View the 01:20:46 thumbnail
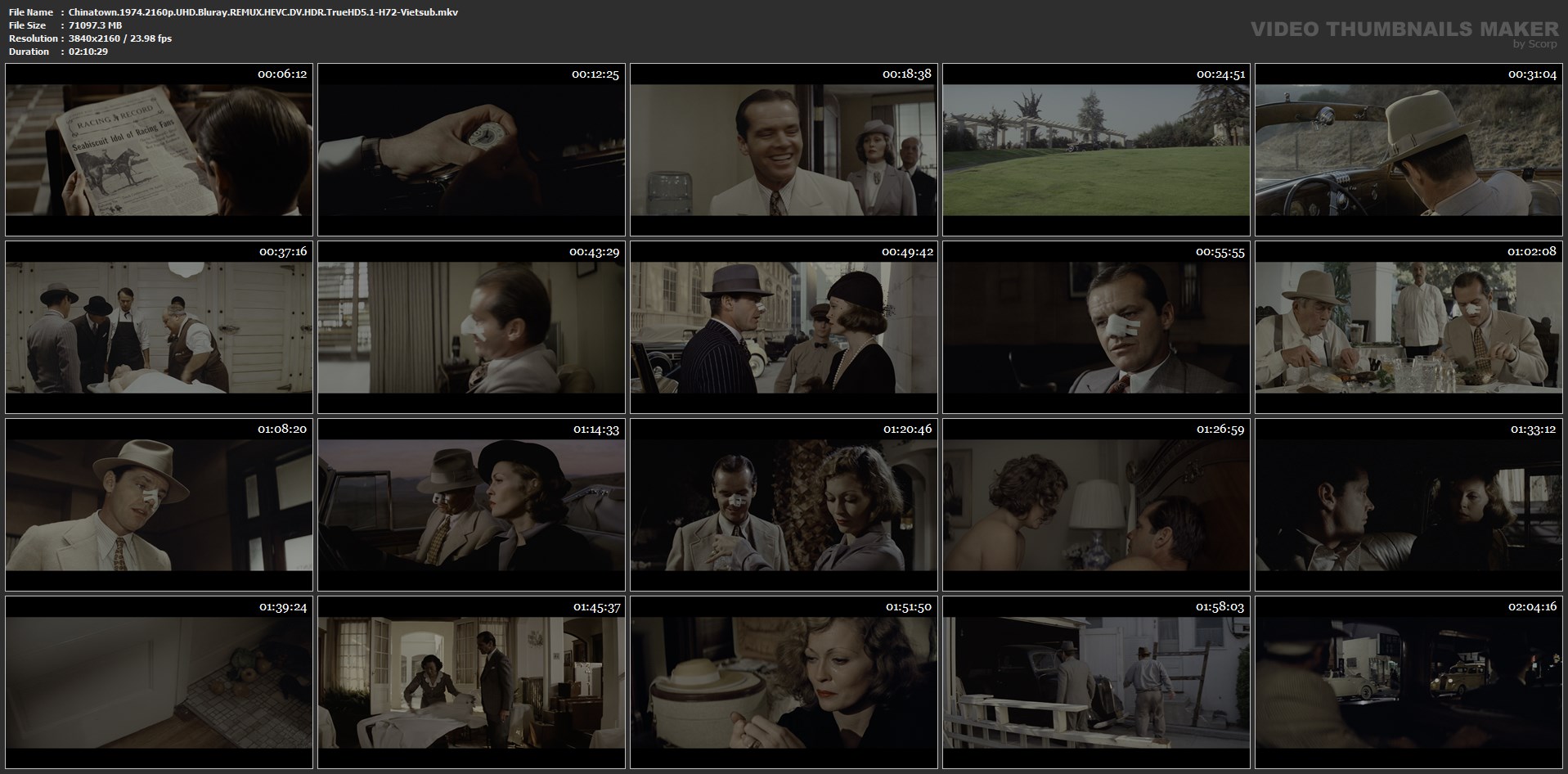The image size is (1568, 774). pyautogui.click(x=784, y=504)
